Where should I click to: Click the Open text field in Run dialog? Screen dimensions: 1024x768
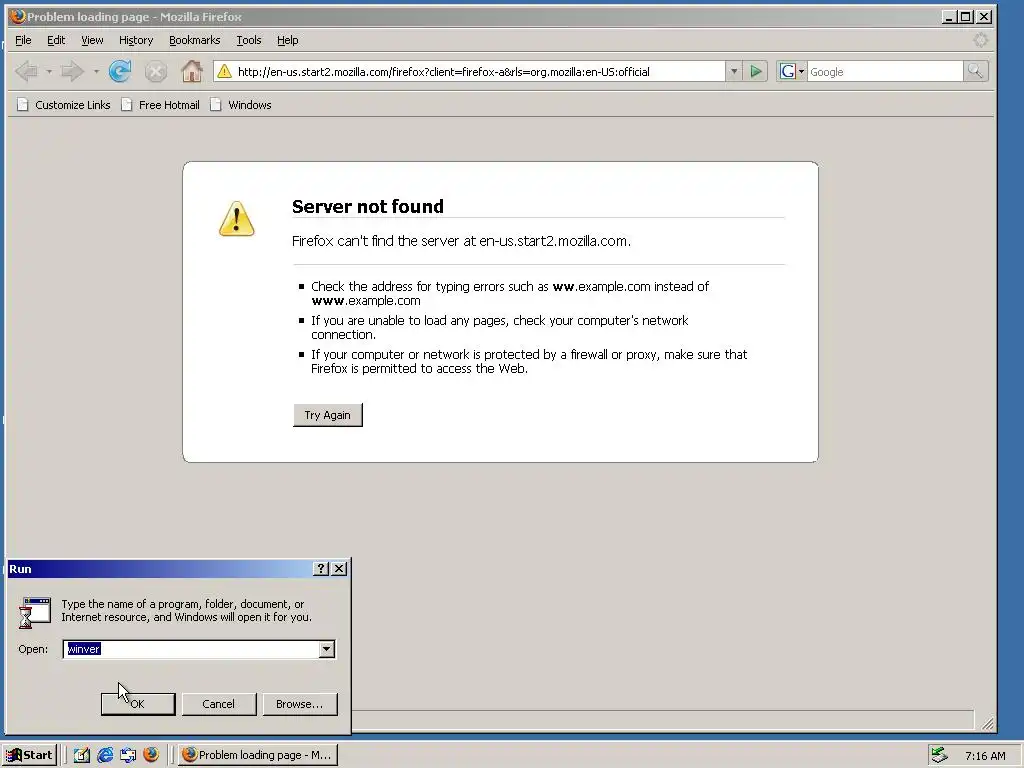(191, 649)
